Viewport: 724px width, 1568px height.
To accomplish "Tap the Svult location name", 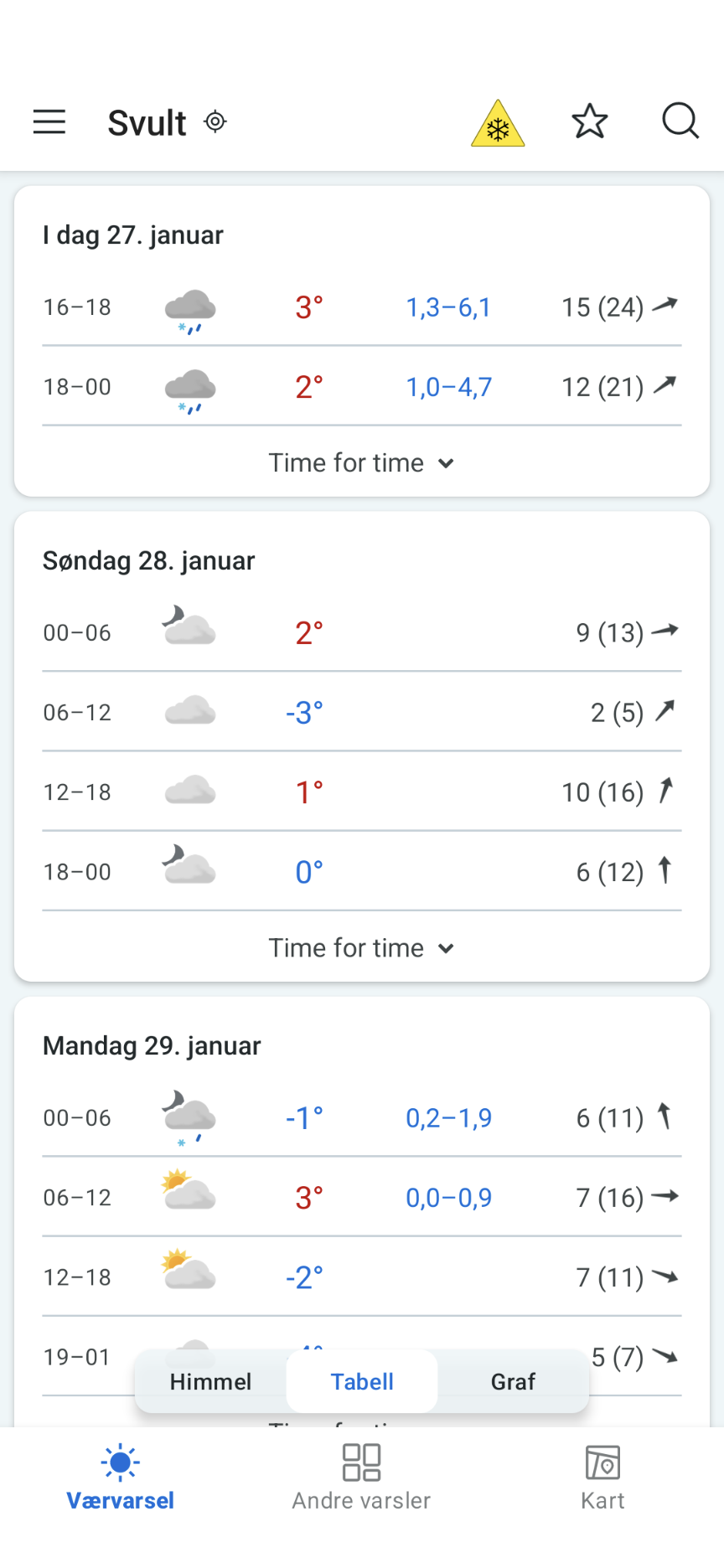I will [x=147, y=123].
